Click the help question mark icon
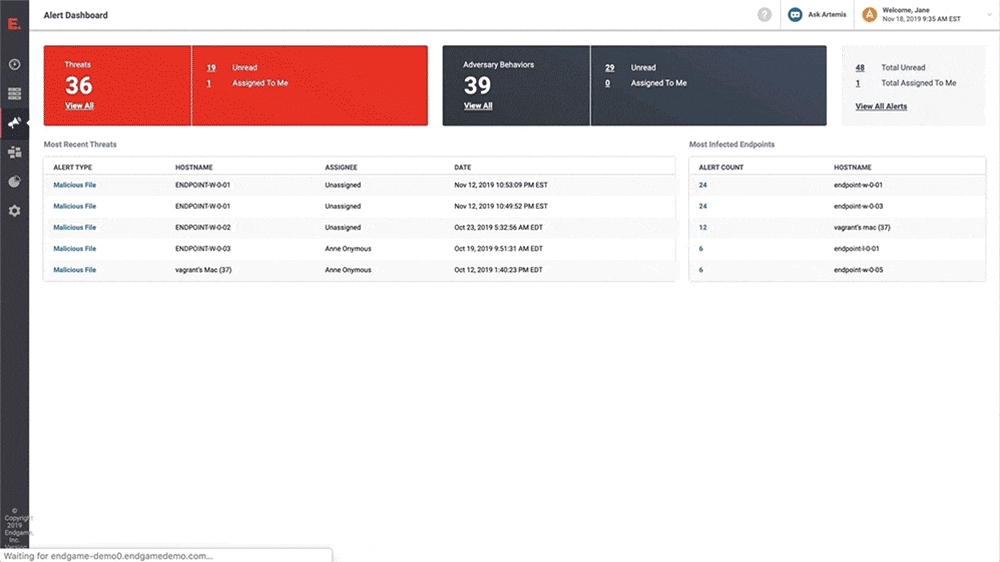 [764, 15]
